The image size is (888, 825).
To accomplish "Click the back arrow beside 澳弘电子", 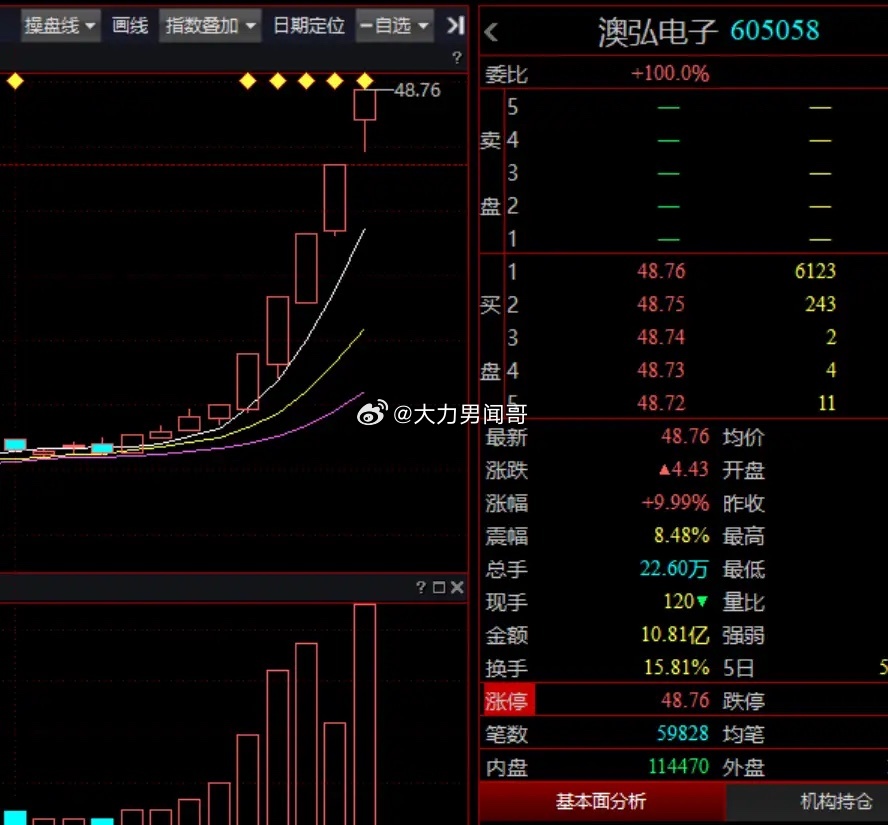I will [x=492, y=32].
